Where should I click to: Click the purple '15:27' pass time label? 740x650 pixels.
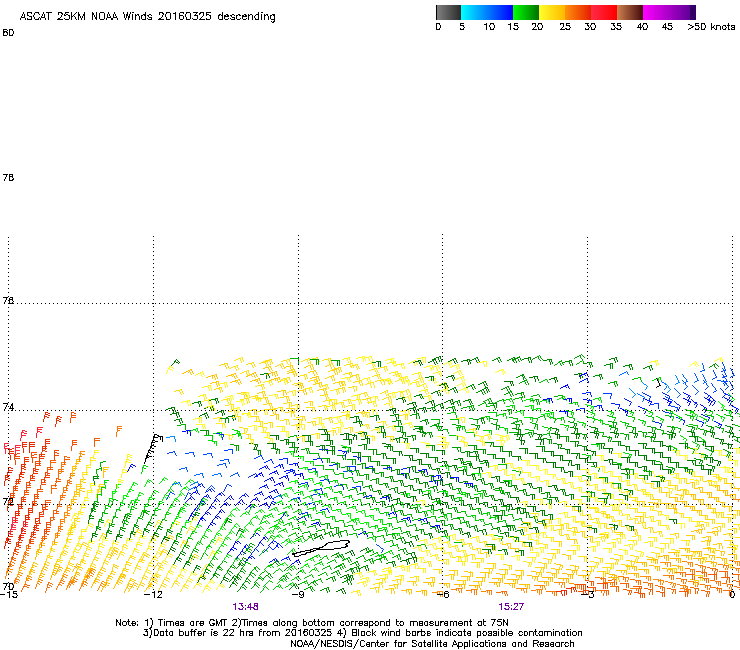point(511,607)
